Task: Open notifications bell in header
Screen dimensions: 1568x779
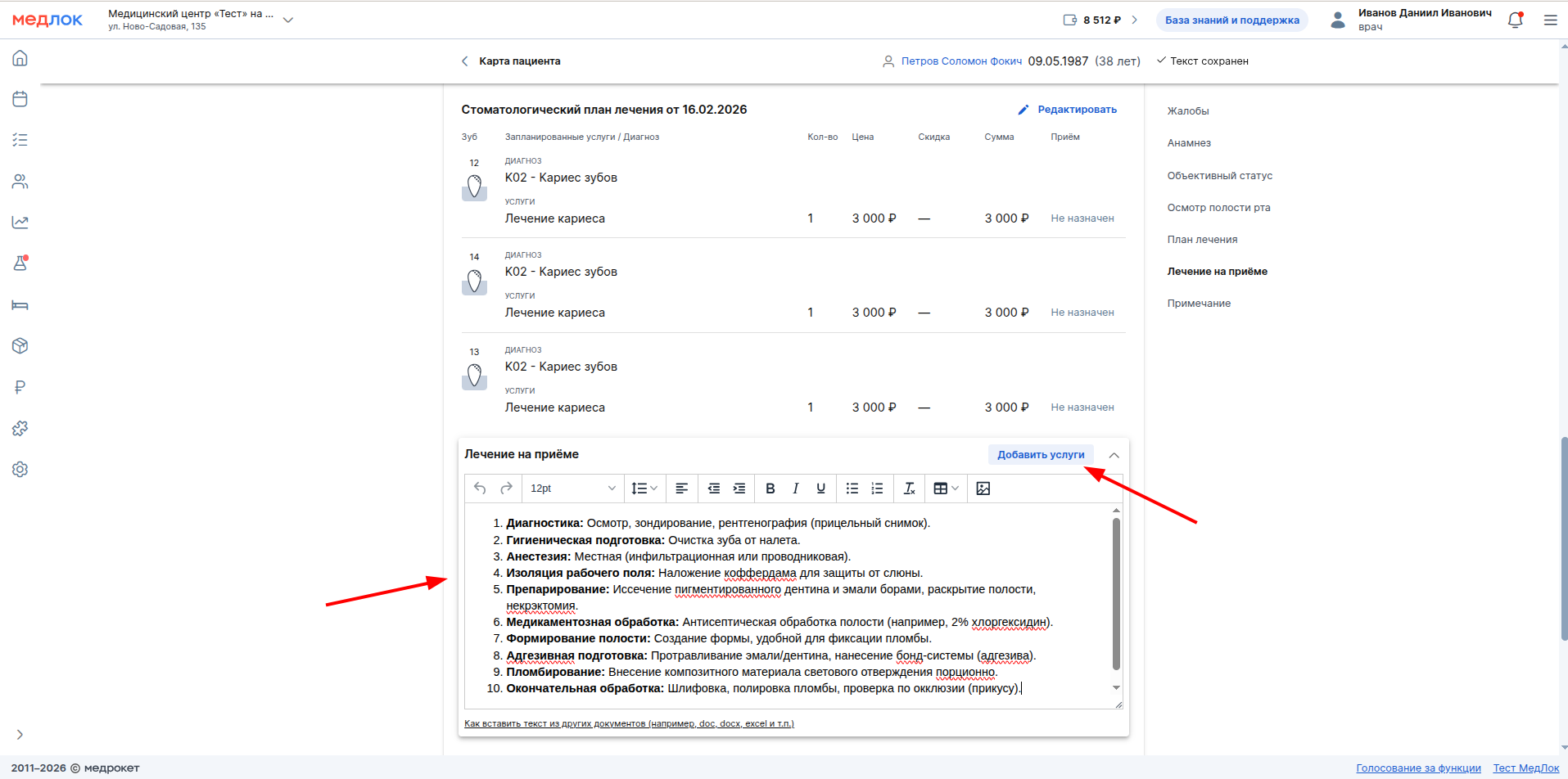Action: point(1515,20)
